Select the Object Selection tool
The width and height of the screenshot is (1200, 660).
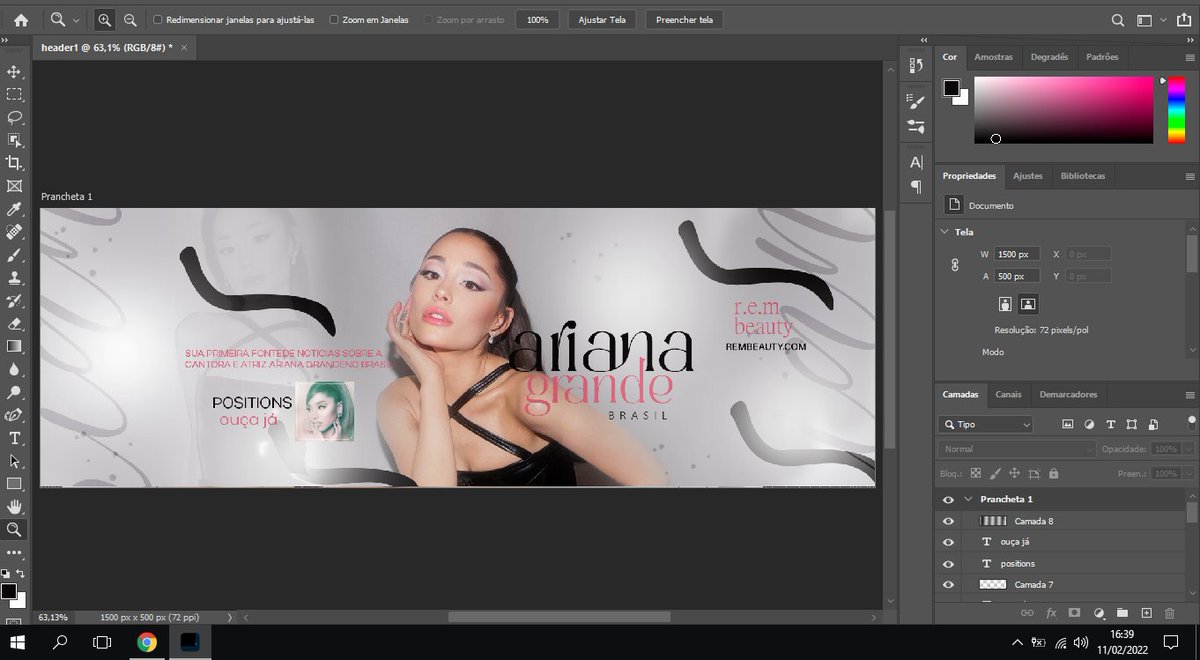coord(14,141)
